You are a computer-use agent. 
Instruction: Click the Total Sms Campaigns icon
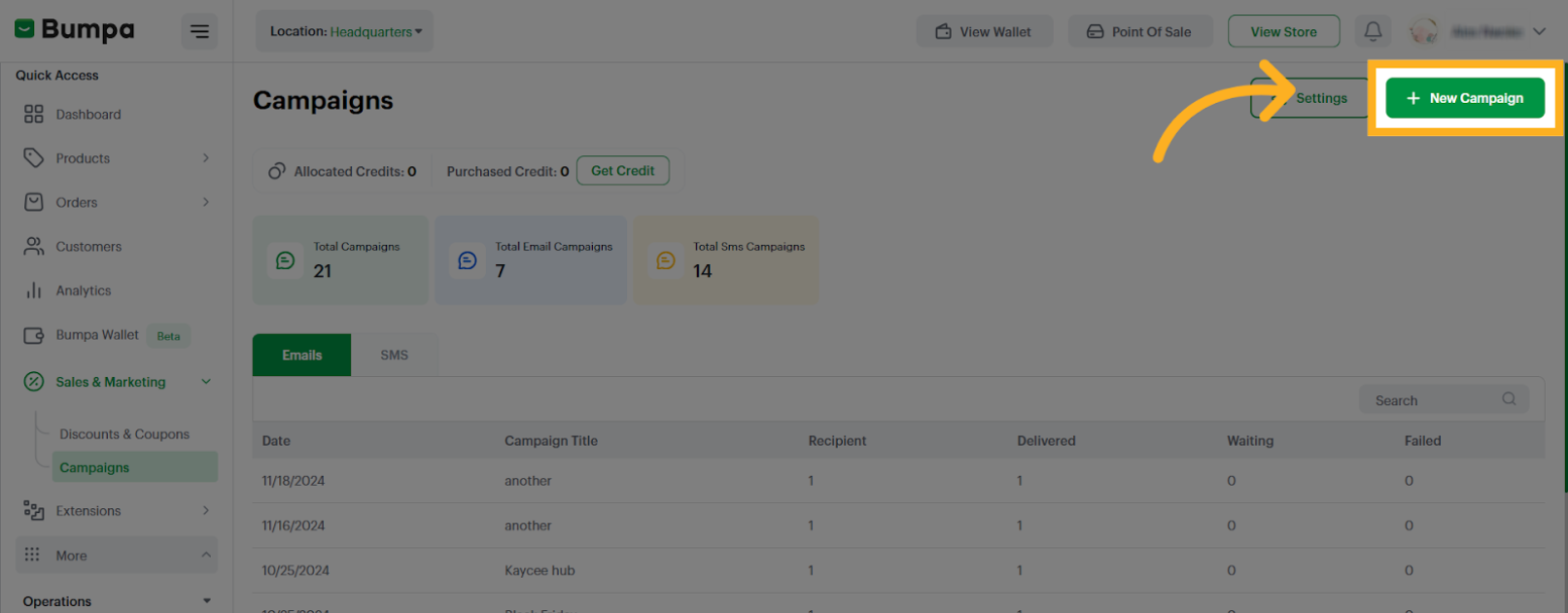click(666, 260)
